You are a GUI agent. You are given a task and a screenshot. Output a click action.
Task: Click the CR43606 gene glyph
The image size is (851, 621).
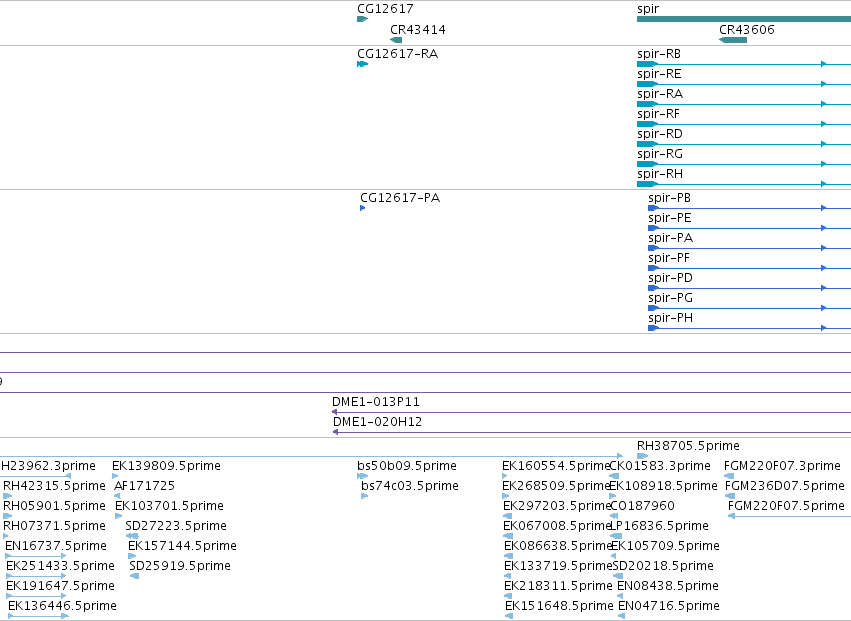pos(733,40)
